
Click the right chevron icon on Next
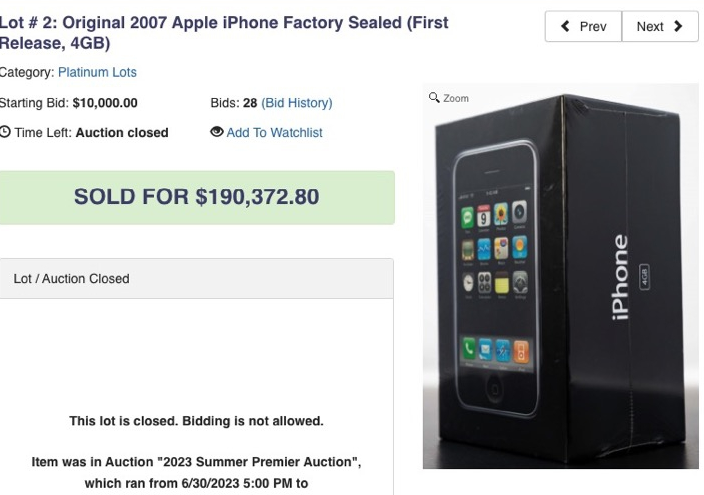[679, 26]
